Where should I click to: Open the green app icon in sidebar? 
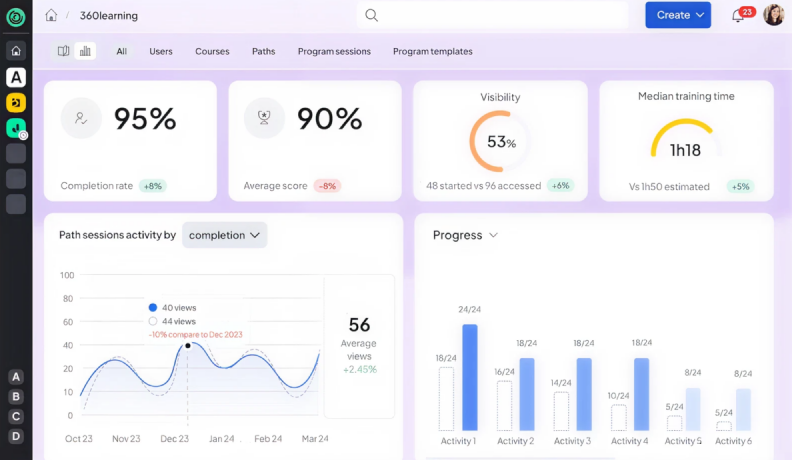16,128
